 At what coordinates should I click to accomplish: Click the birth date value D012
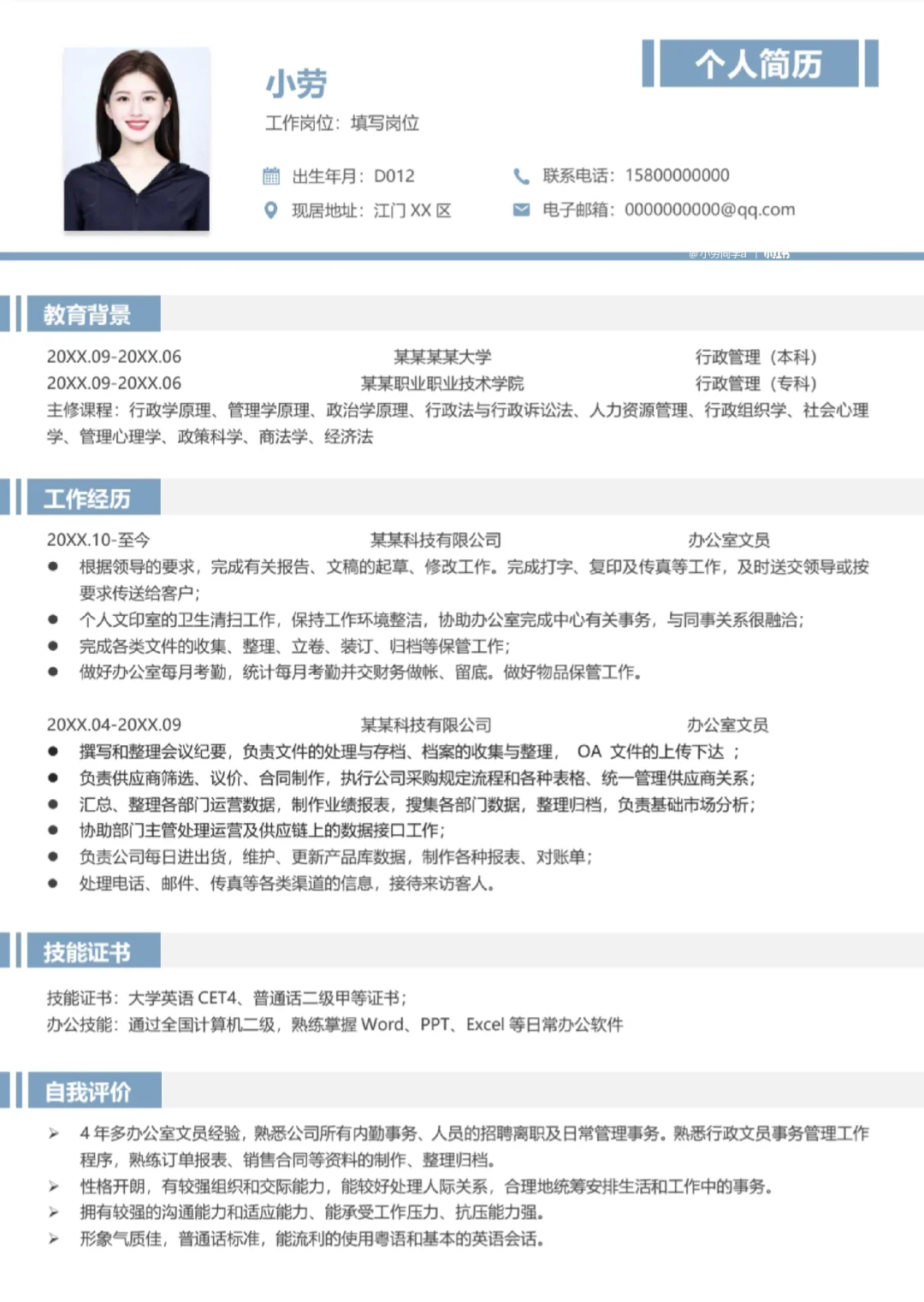[394, 176]
